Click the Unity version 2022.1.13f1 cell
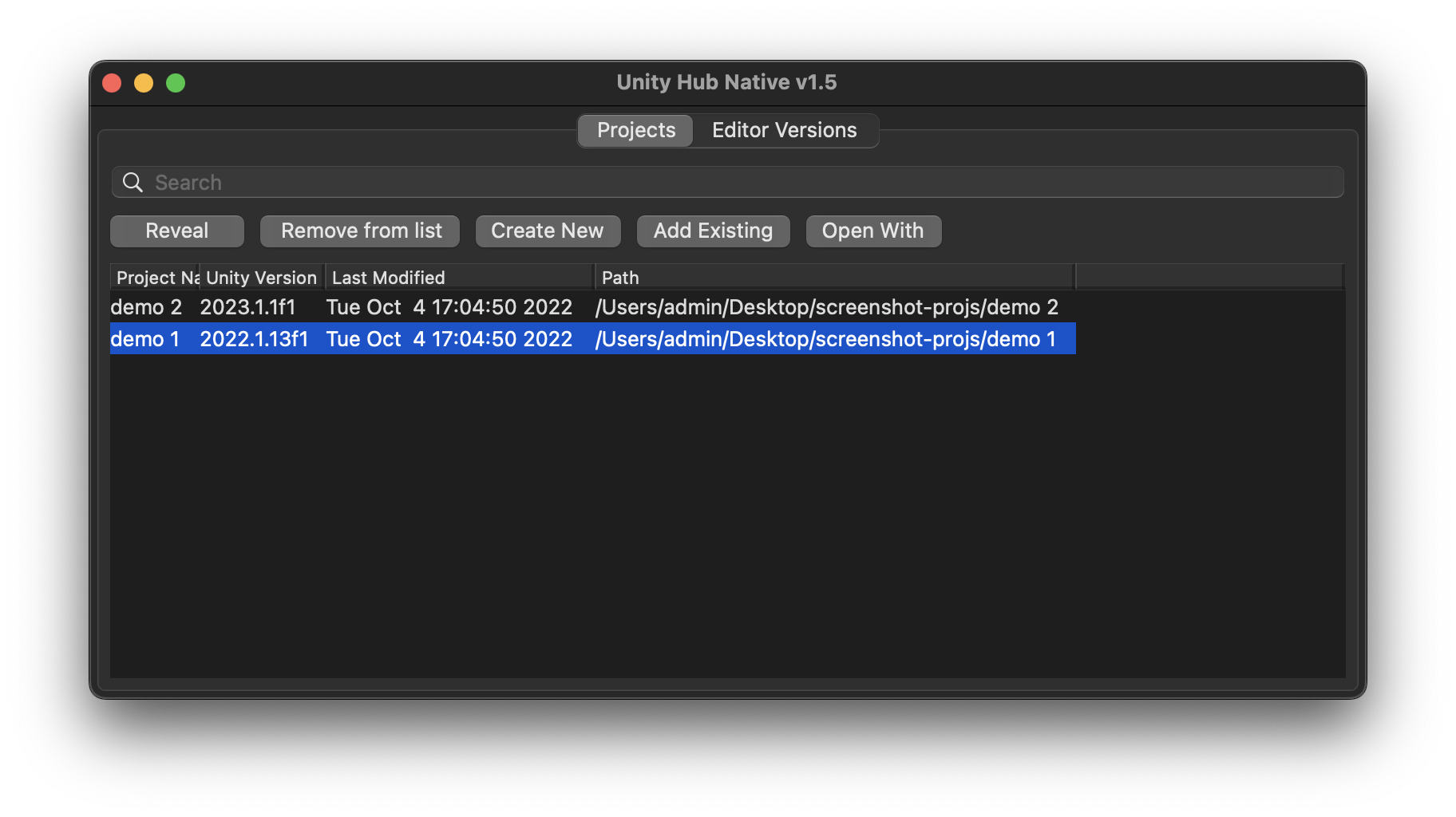 tap(254, 338)
